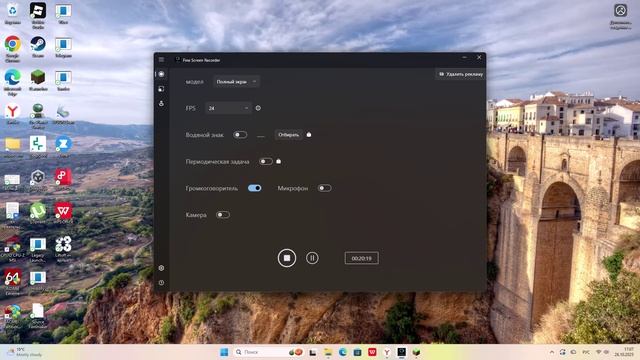The width and height of the screenshot is (640, 360).
Task: Open File Explorer from the taskbar
Action: point(328,352)
